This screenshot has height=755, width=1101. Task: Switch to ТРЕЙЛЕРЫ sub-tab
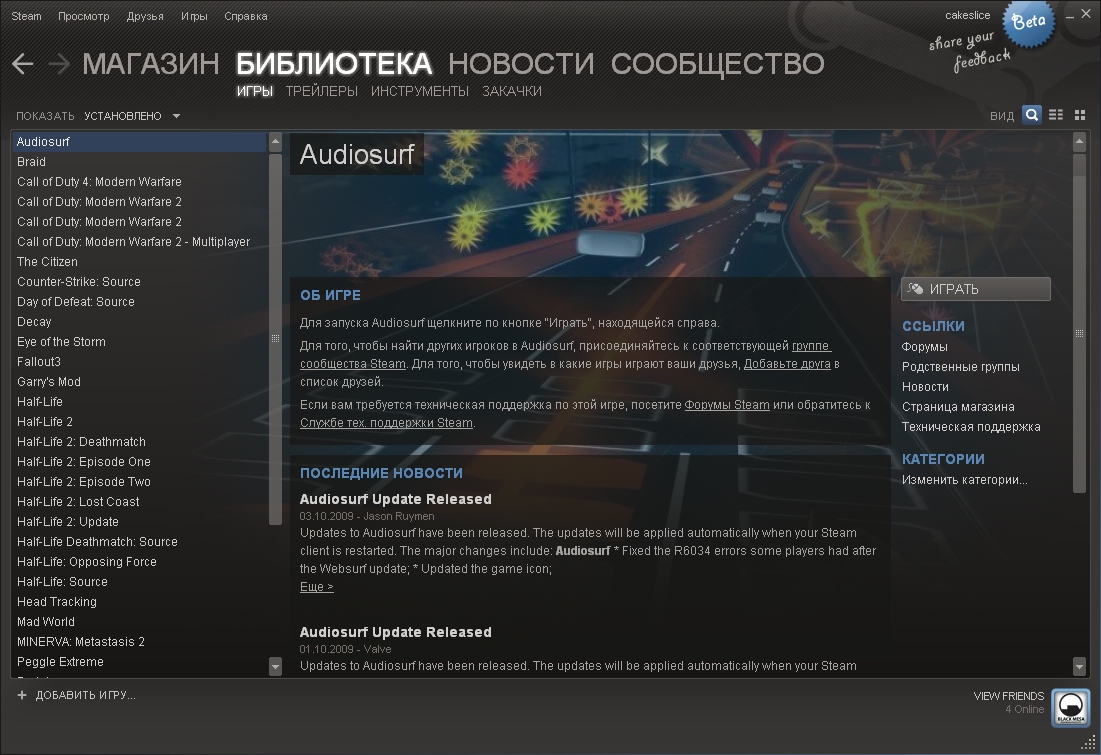[321, 91]
